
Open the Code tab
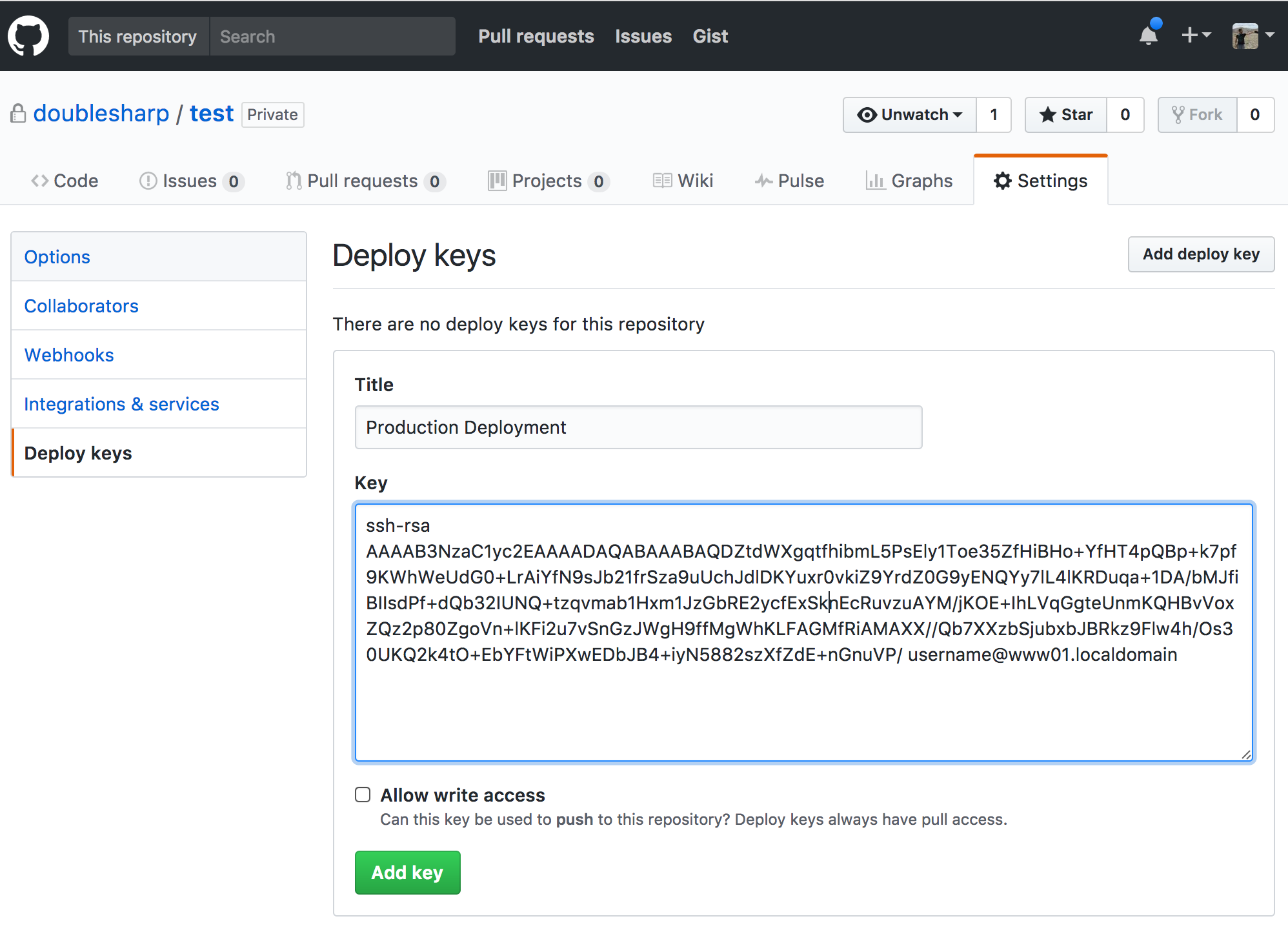65,181
